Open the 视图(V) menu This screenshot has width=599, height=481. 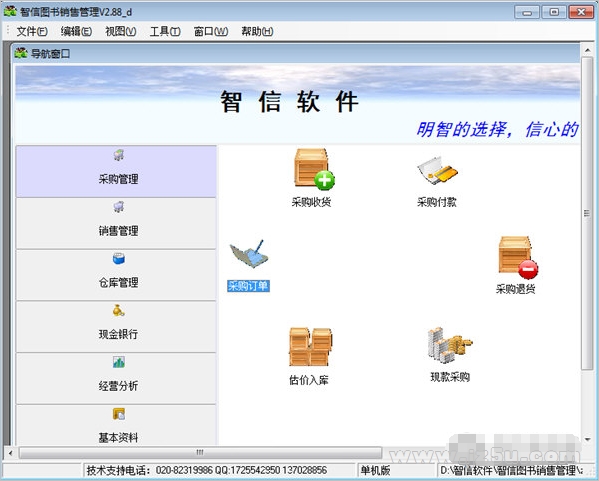pyautogui.click(x=121, y=31)
